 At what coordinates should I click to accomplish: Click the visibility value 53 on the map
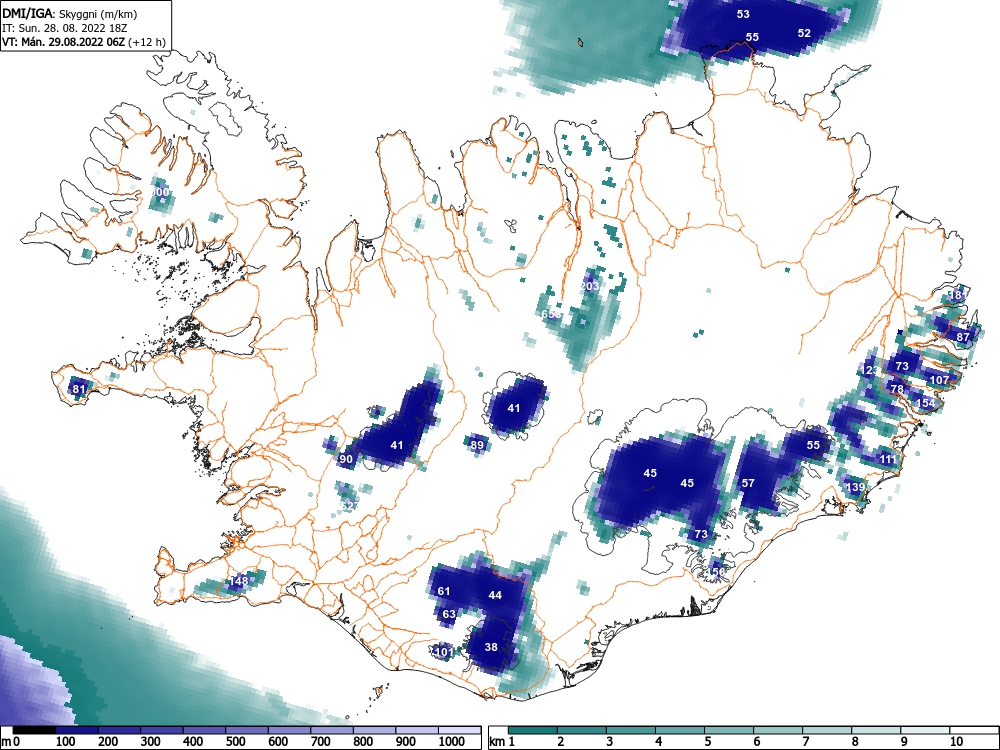[x=743, y=14]
